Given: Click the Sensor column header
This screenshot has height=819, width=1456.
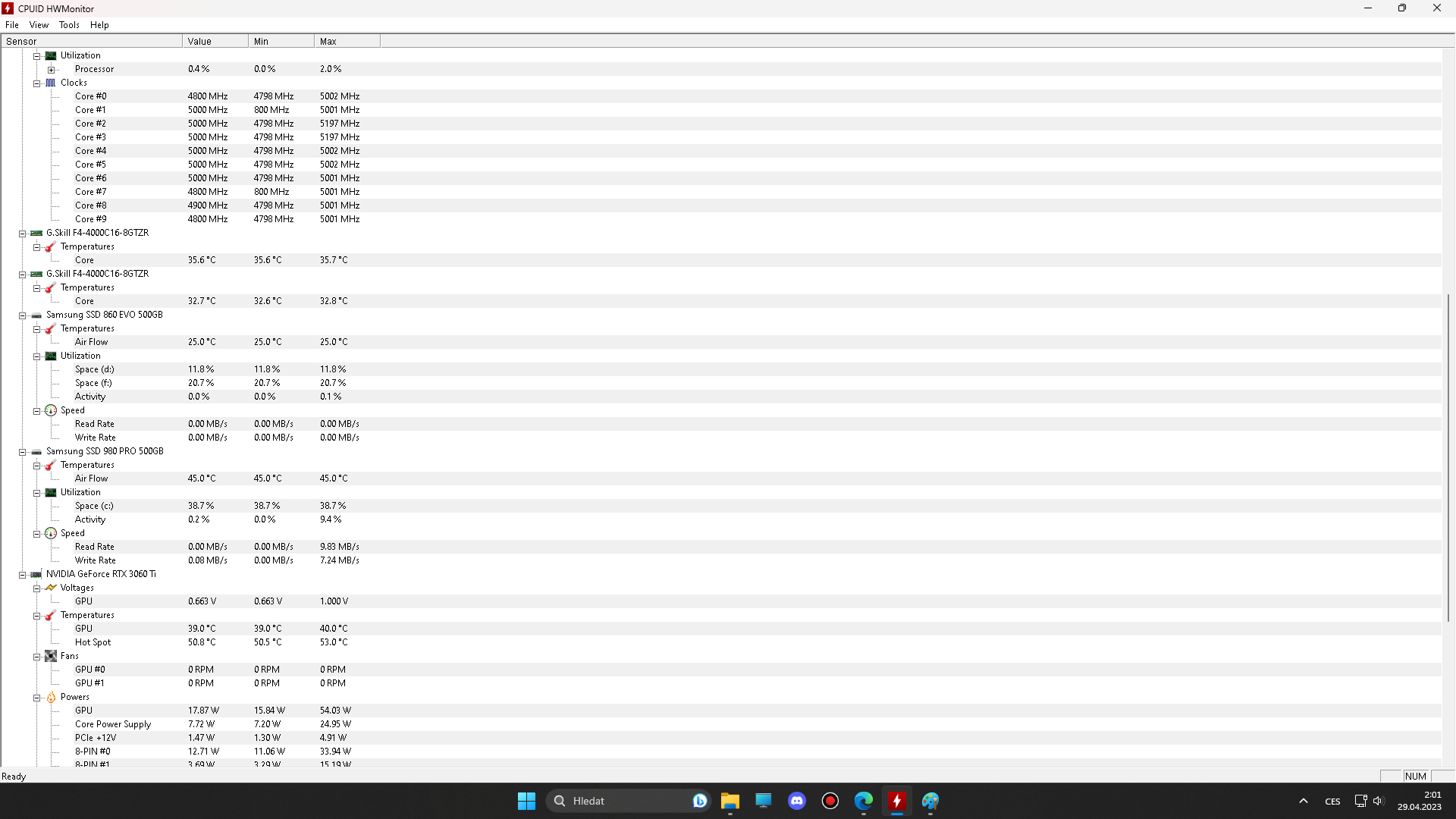Looking at the screenshot, I should (92, 42).
